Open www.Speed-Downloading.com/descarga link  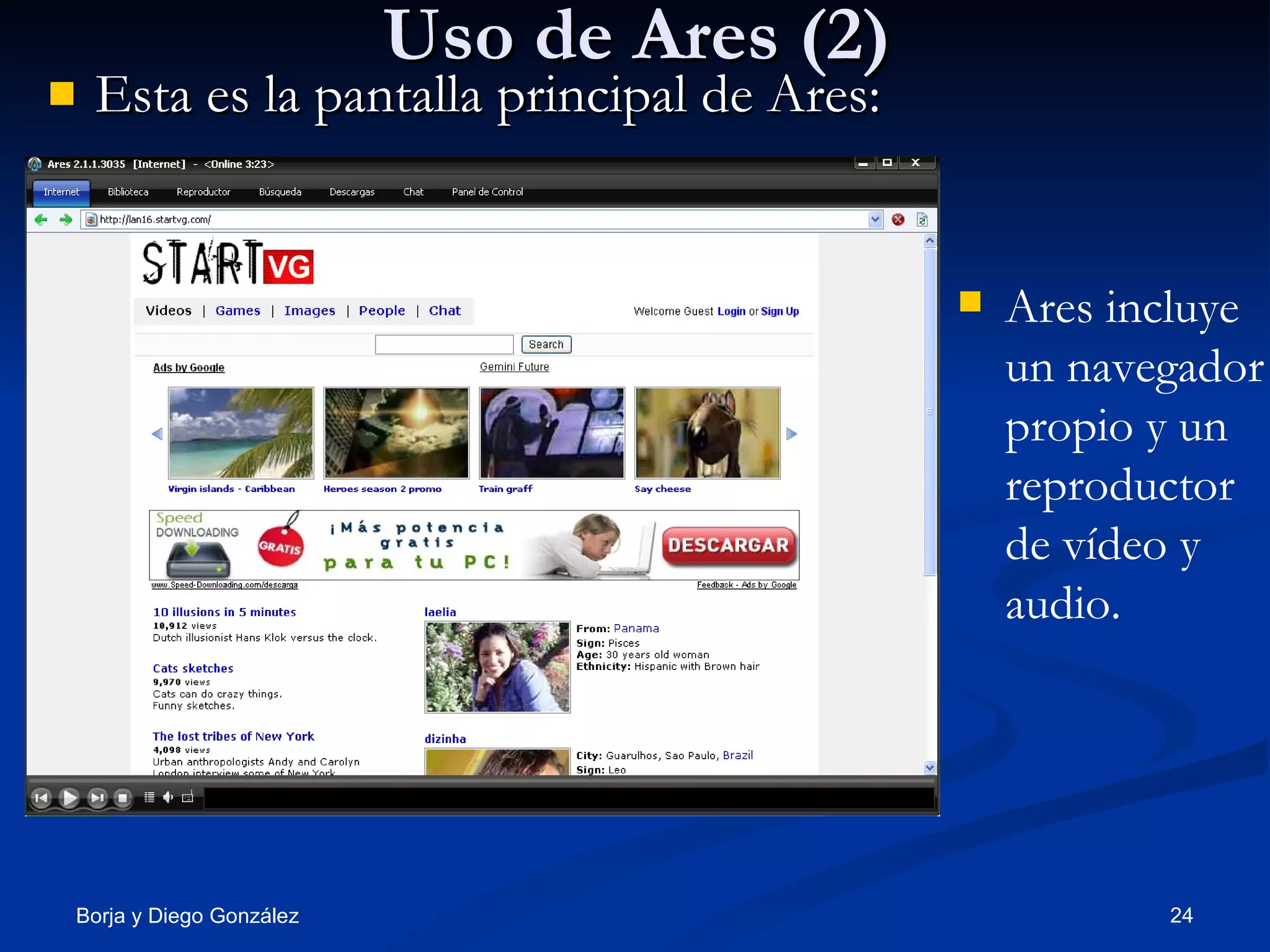point(224,585)
